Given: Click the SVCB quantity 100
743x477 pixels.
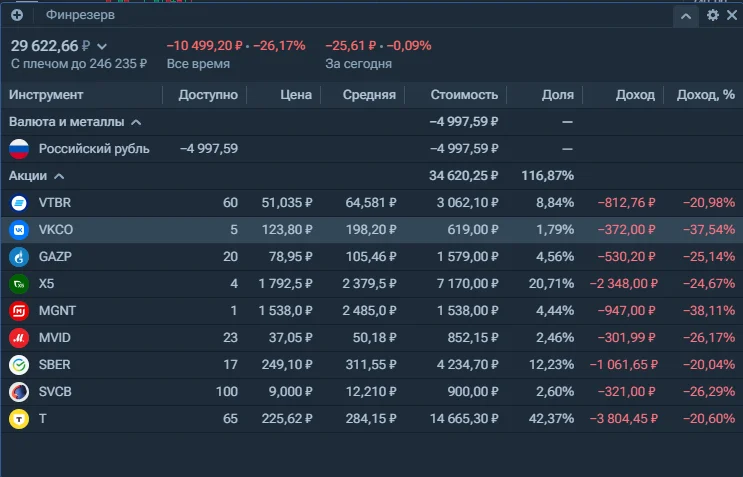Looking at the screenshot, I should tap(227, 392).
